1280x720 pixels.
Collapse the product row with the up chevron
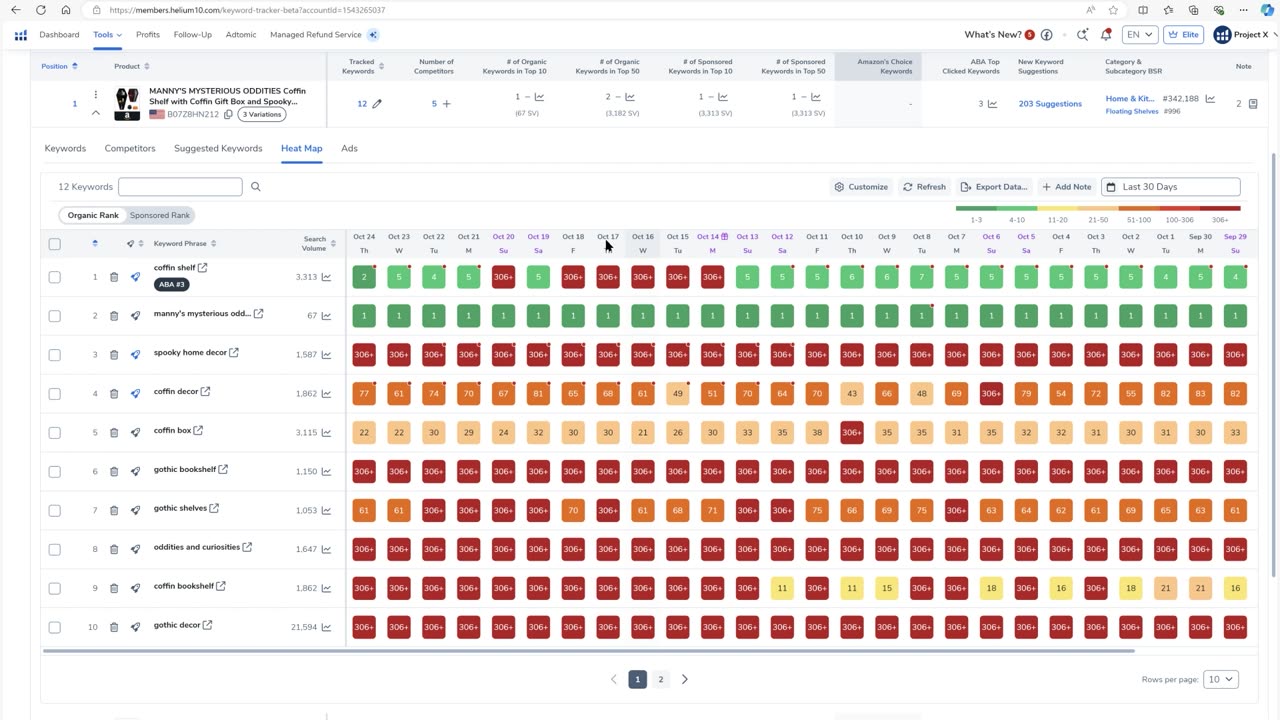pyautogui.click(x=96, y=113)
